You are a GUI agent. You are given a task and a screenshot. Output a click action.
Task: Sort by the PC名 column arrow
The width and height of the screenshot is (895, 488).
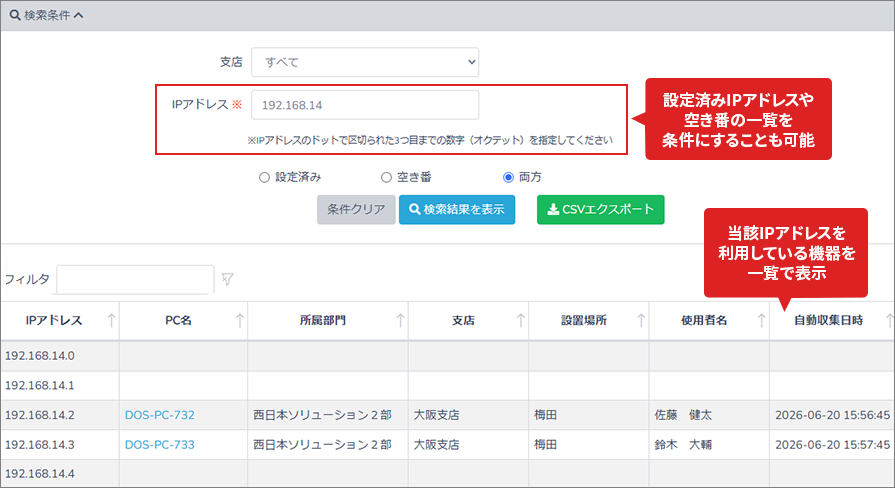click(240, 320)
